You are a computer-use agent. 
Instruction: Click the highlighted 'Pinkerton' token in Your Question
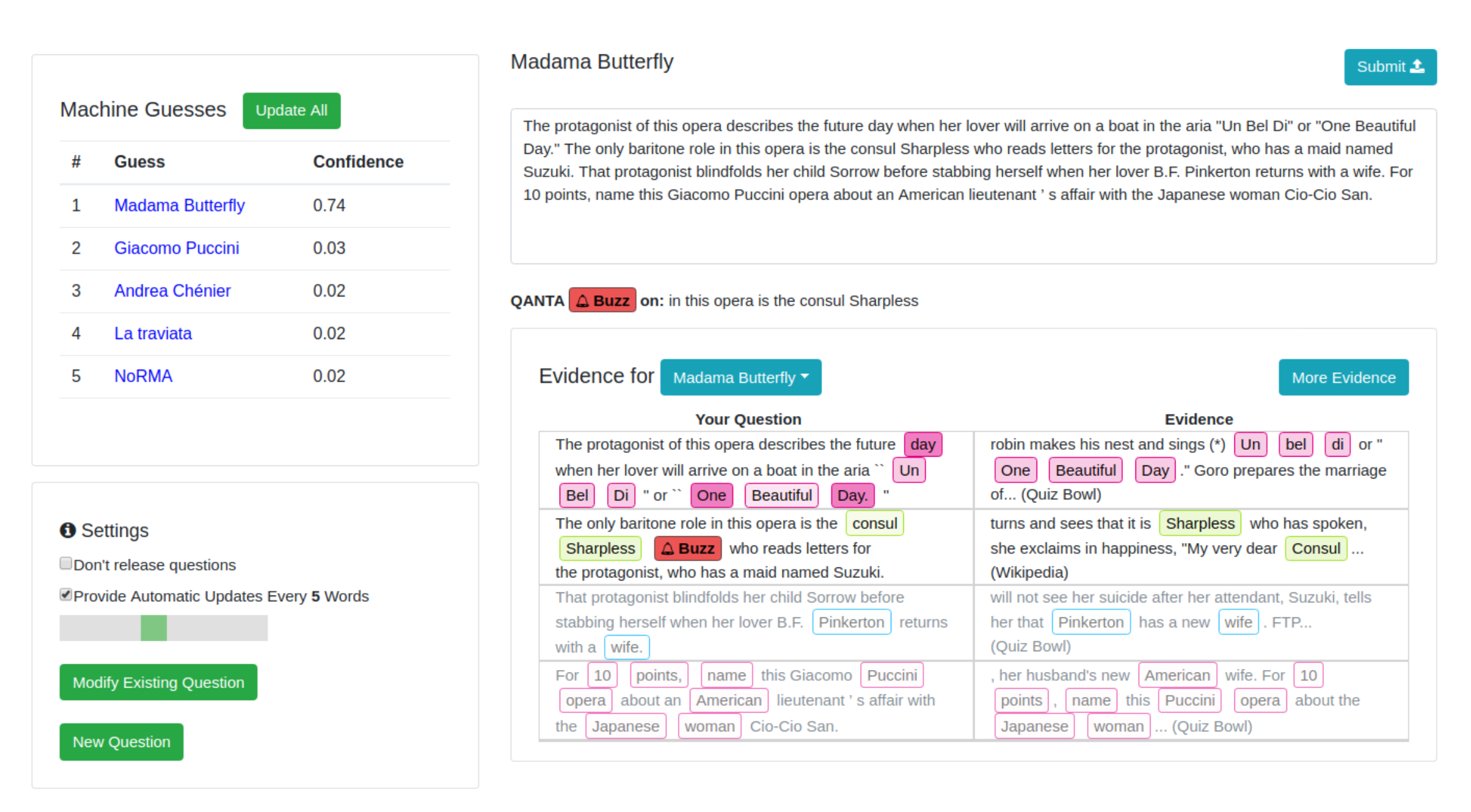851,622
